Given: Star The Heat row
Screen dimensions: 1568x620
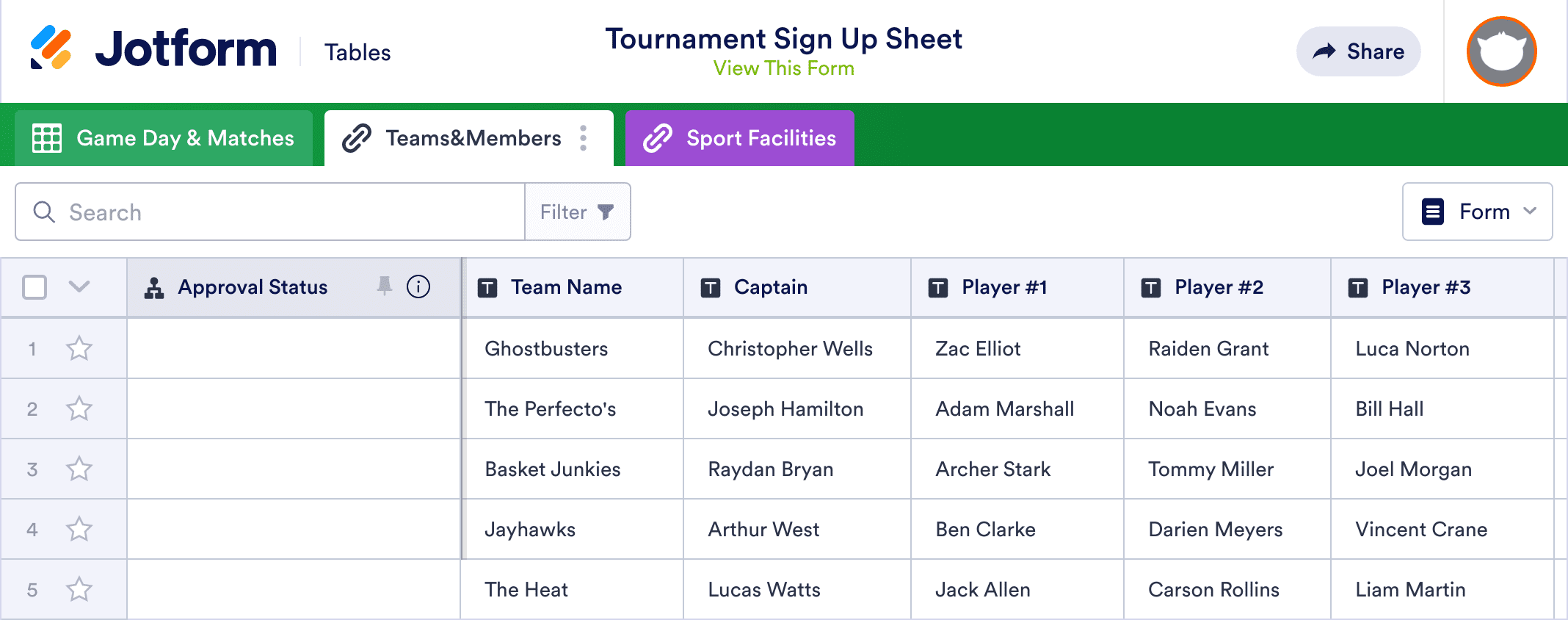Looking at the screenshot, I should [79, 589].
